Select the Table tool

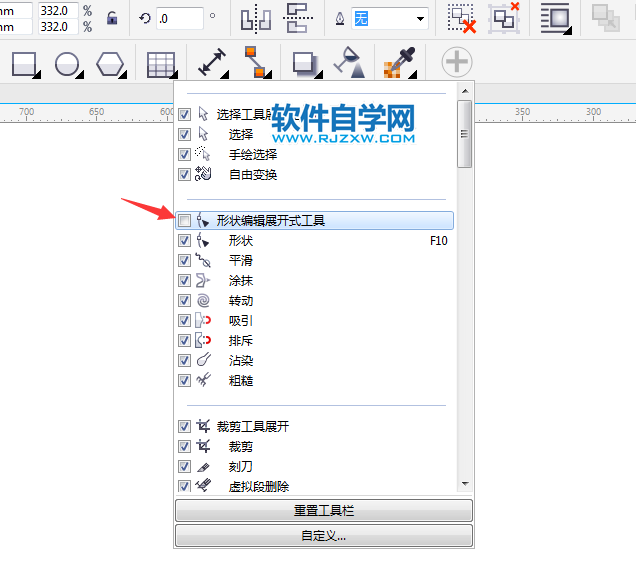[161, 64]
